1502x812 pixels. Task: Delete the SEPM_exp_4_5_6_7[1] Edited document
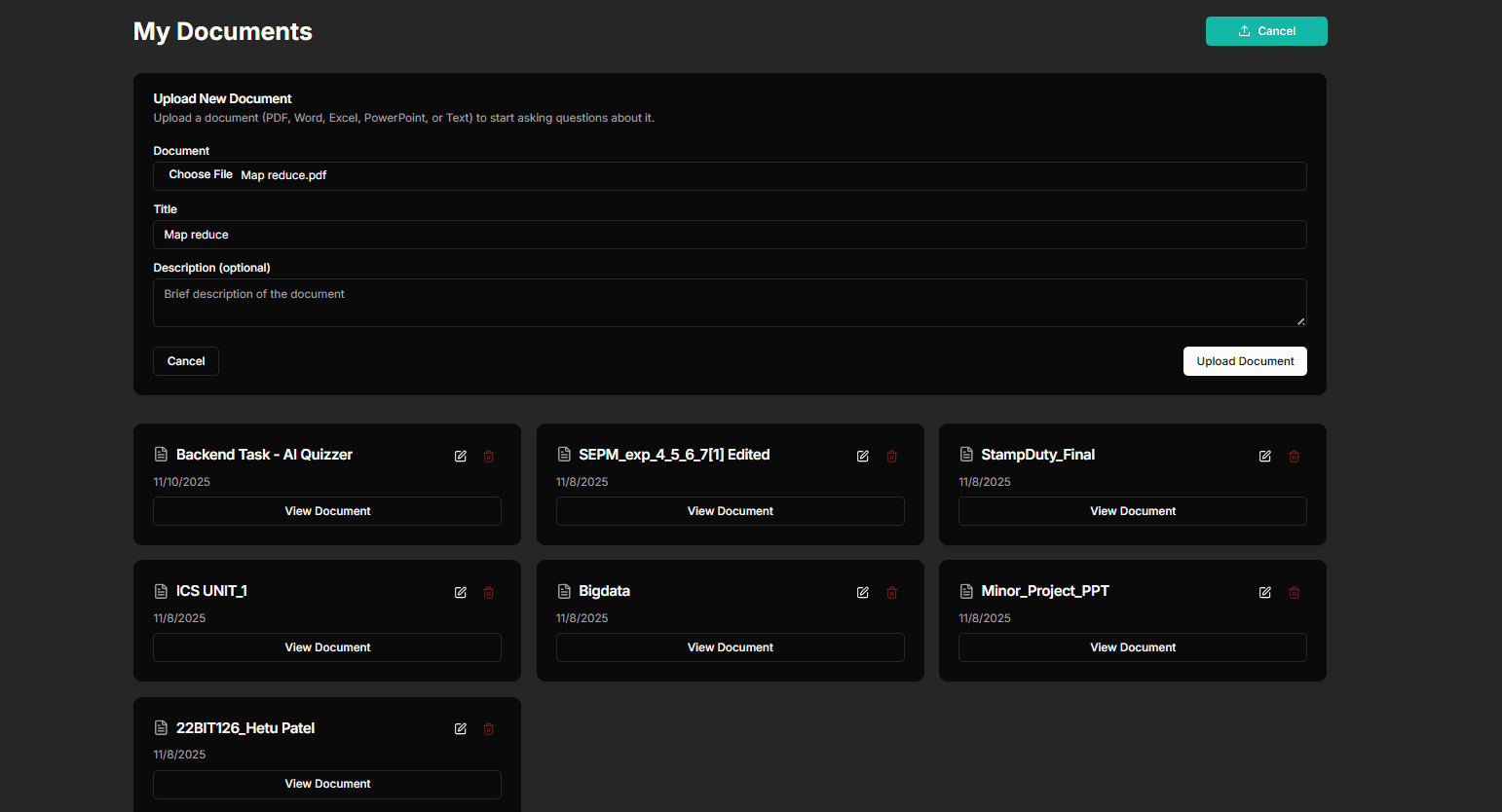point(891,456)
